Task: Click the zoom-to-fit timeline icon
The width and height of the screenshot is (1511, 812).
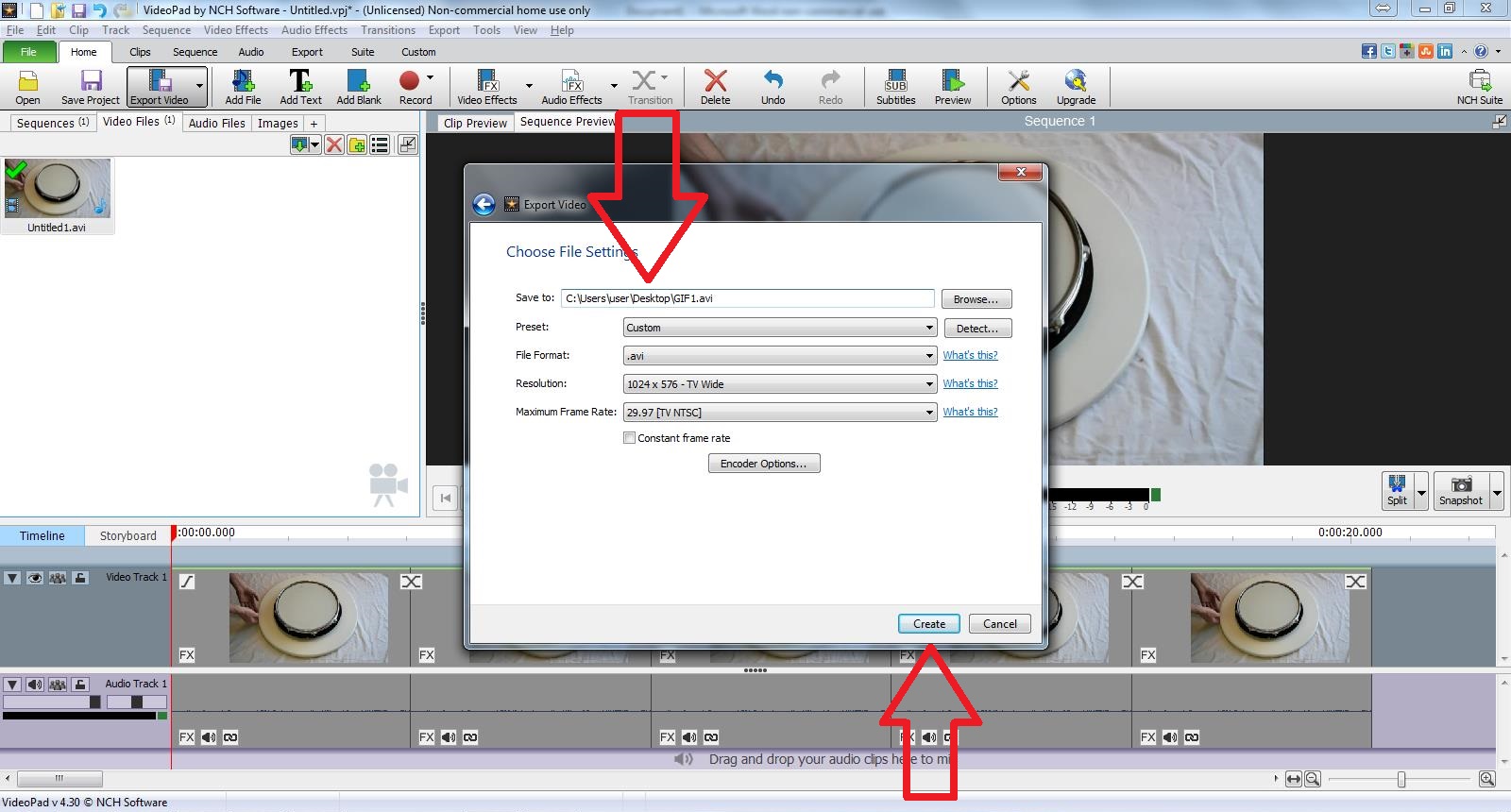Action: (1294, 779)
